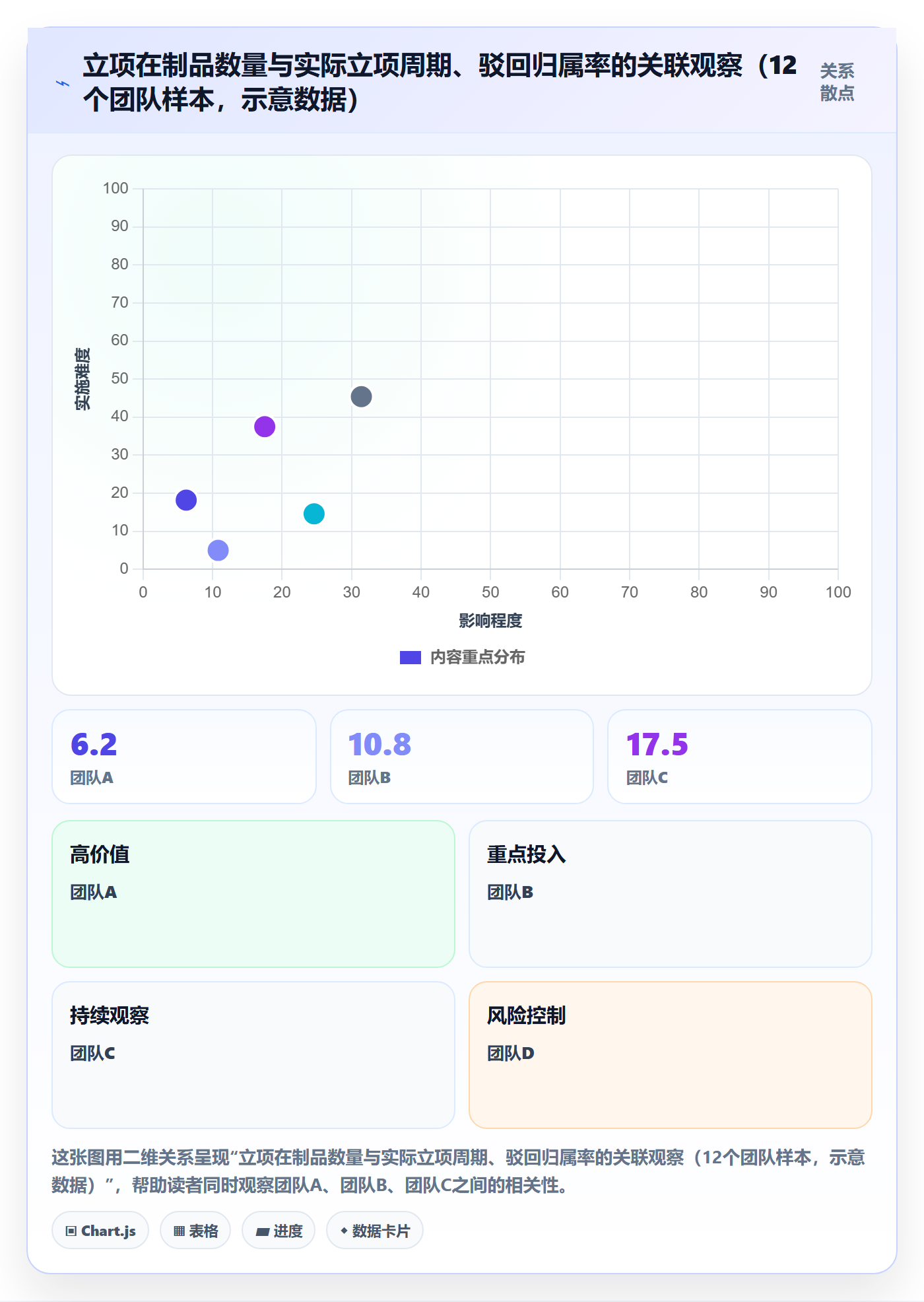Screen dimensions: 924x1302
Task: Click the 影响程度 x-axis title
Action: tap(490, 621)
